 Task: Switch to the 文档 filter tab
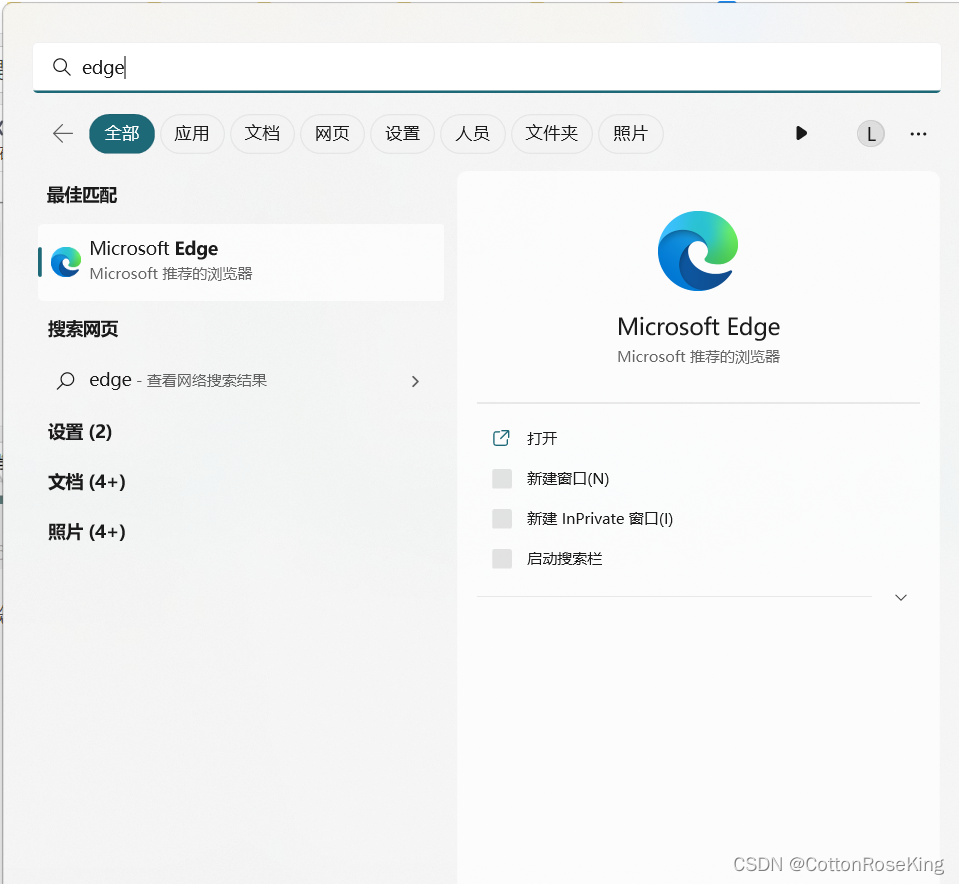(x=262, y=133)
